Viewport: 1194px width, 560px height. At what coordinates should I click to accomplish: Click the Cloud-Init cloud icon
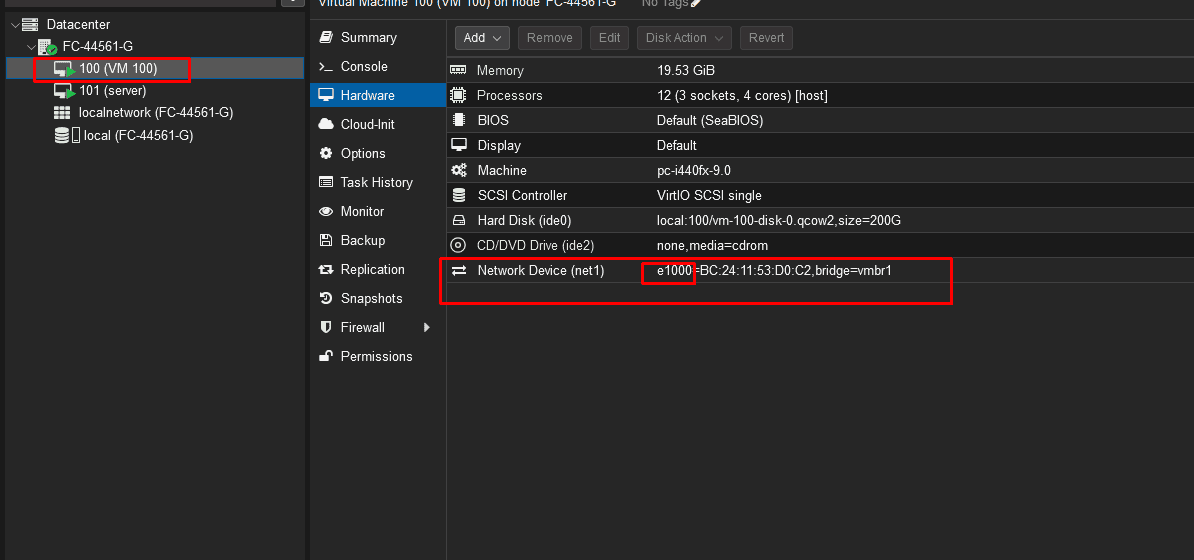pyautogui.click(x=326, y=124)
